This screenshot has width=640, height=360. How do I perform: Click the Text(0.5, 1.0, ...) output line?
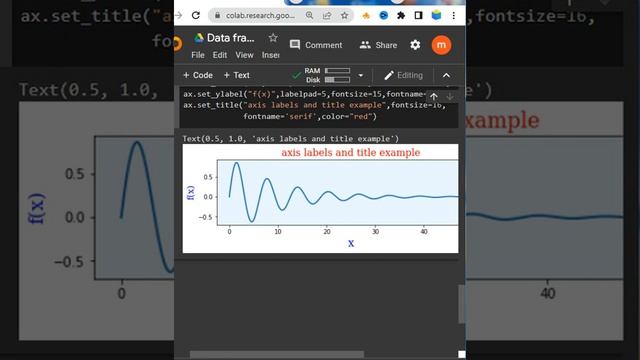click(x=291, y=139)
